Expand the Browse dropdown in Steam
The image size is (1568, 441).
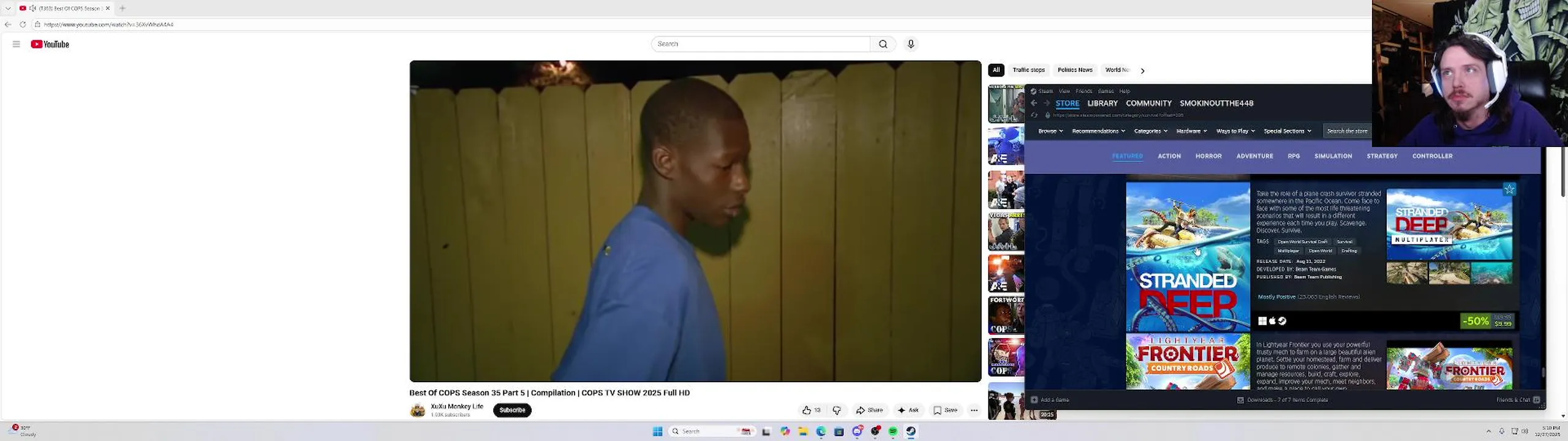pos(1050,131)
